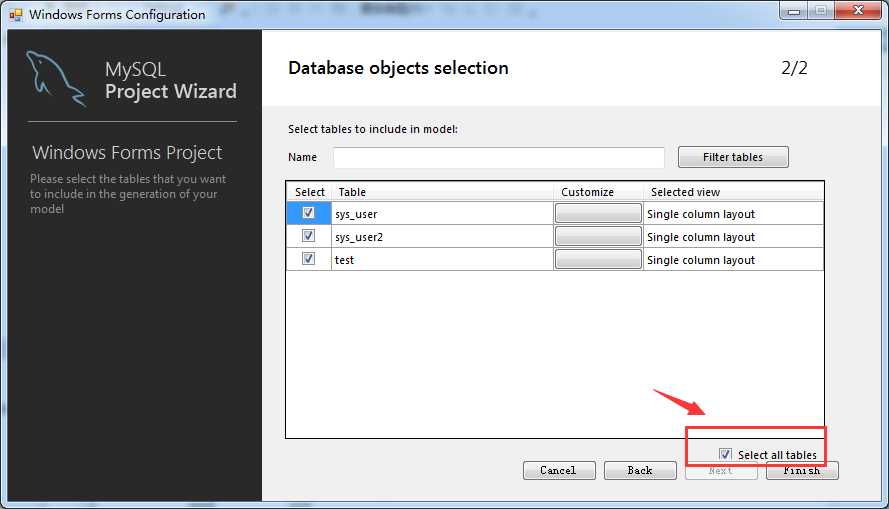Click Single column layout for test

[x=734, y=260]
